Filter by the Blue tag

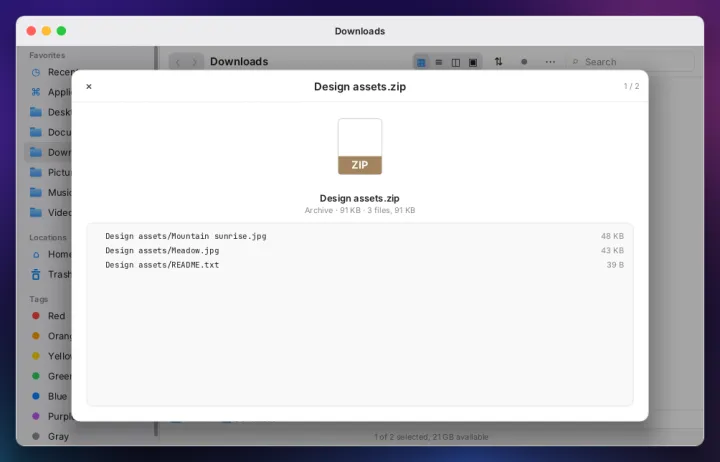pos(50,396)
